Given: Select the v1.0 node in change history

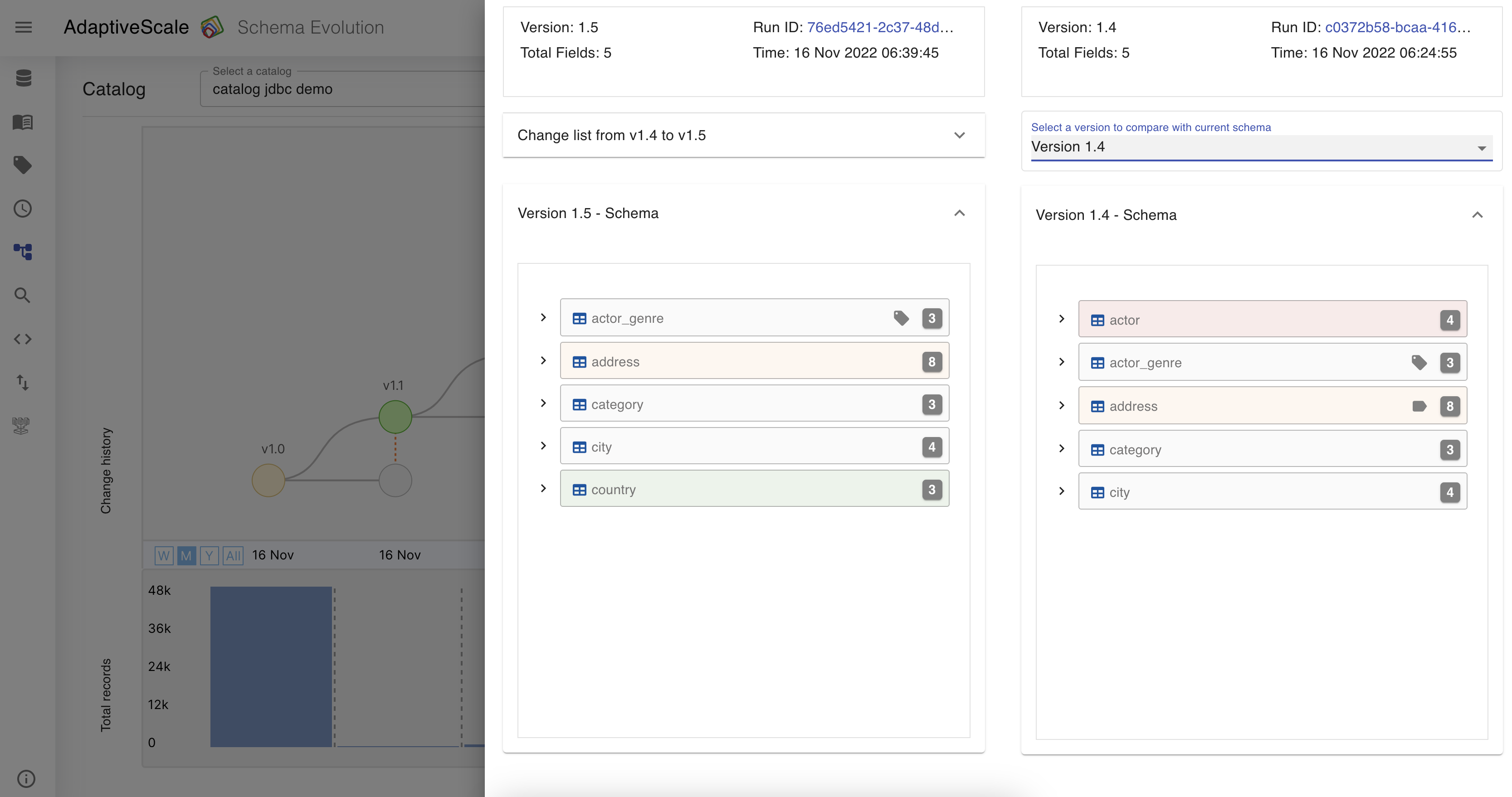Looking at the screenshot, I should click(268, 481).
